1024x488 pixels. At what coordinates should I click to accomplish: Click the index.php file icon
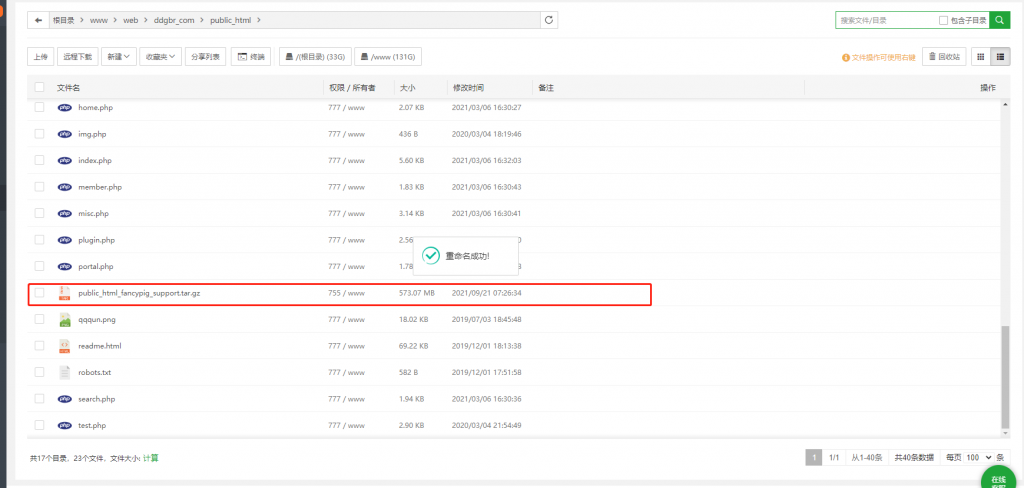65,160
